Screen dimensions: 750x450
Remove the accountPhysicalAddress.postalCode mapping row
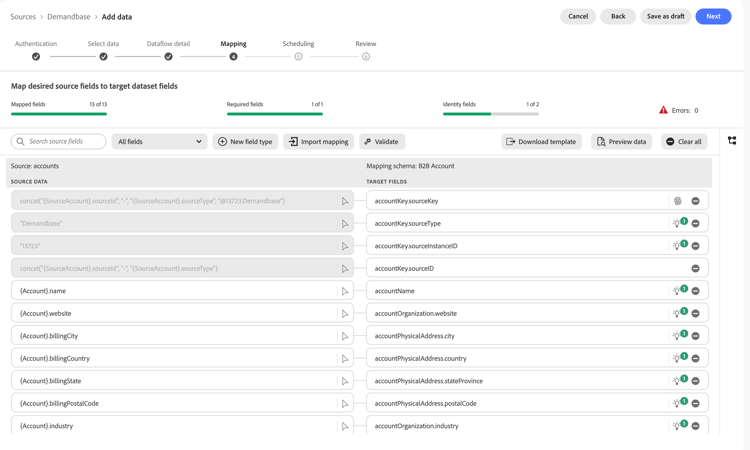tap(695, 403)
